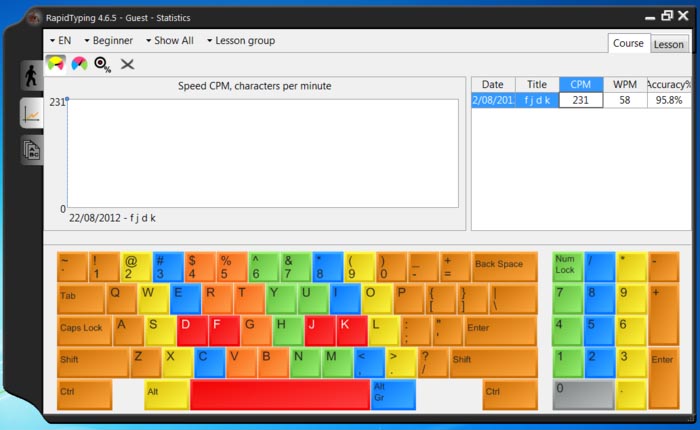Show the accuracy percent target view

click(x=102, y=64)
